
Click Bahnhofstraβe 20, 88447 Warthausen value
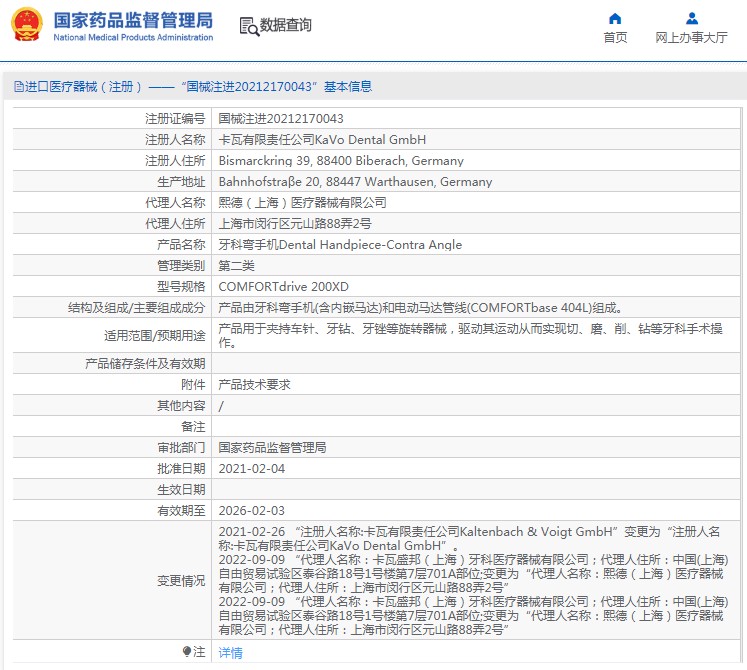[355, 182]
